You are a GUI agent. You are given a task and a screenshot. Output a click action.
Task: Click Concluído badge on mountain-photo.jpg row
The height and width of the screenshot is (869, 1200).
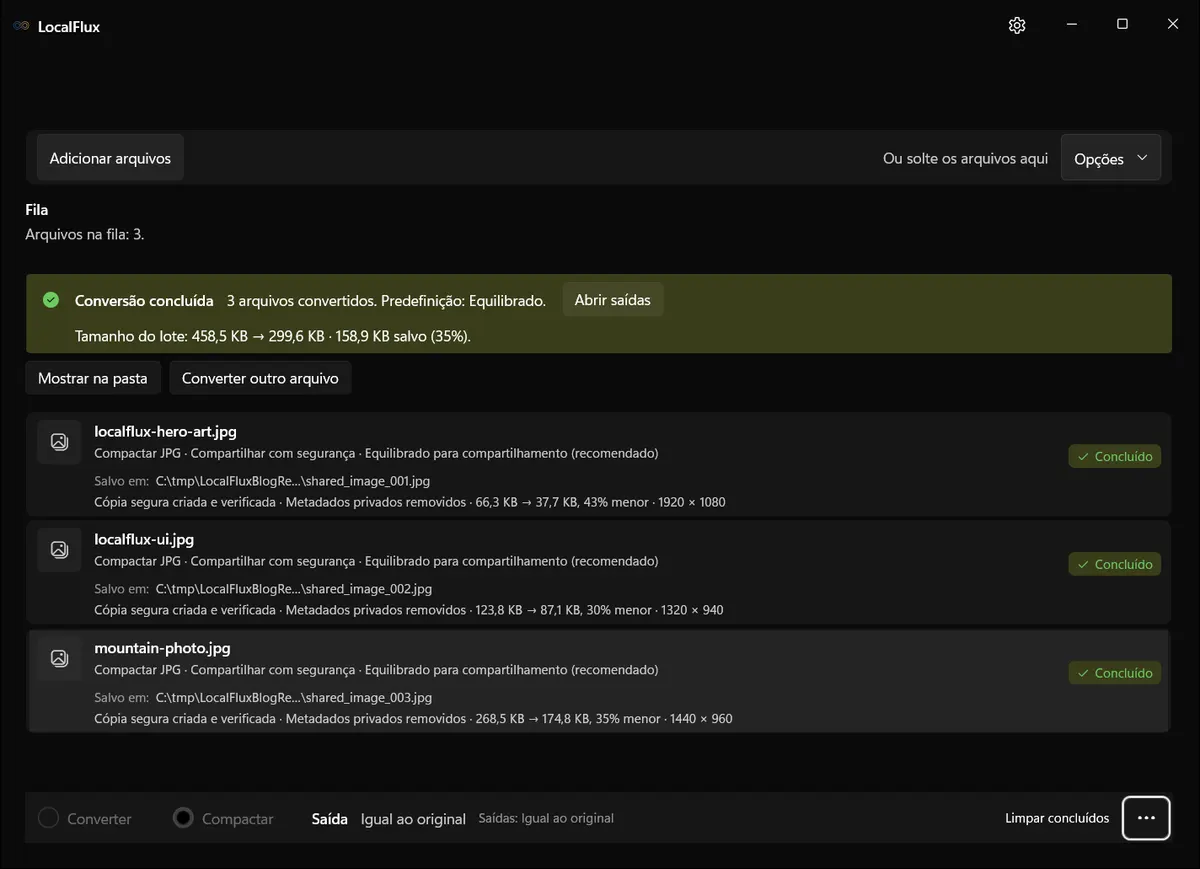[1115, 673]
